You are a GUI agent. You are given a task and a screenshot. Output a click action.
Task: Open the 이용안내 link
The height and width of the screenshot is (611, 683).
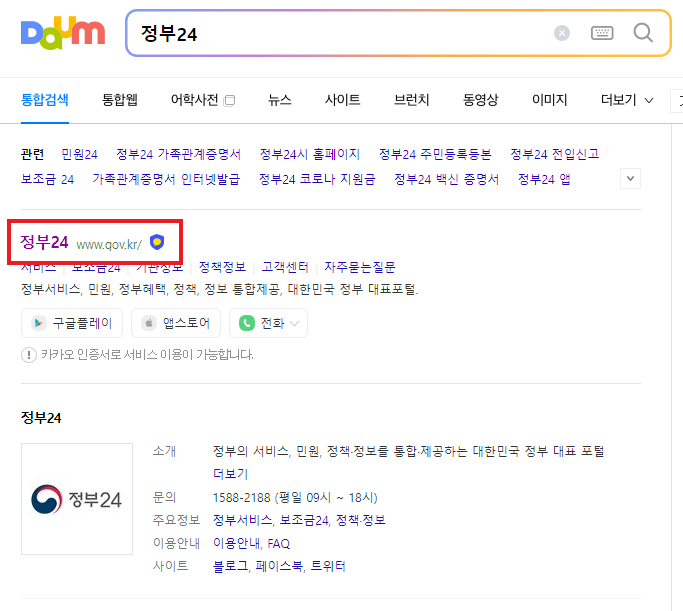237,543
